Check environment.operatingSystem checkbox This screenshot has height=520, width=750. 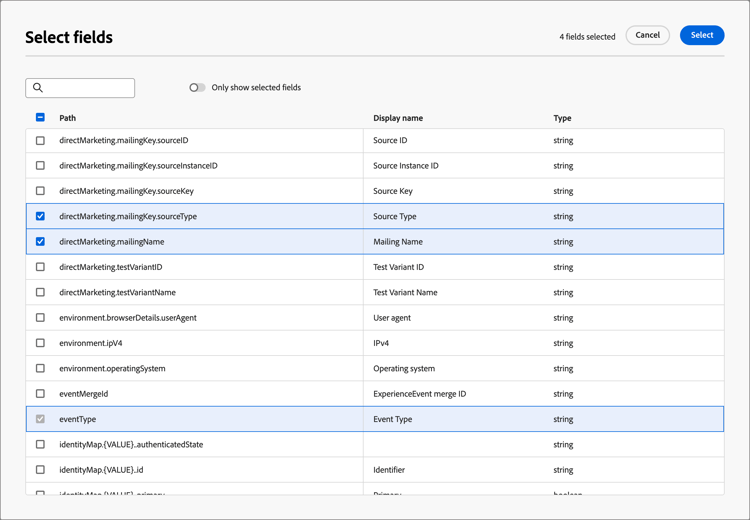(40, 369)
